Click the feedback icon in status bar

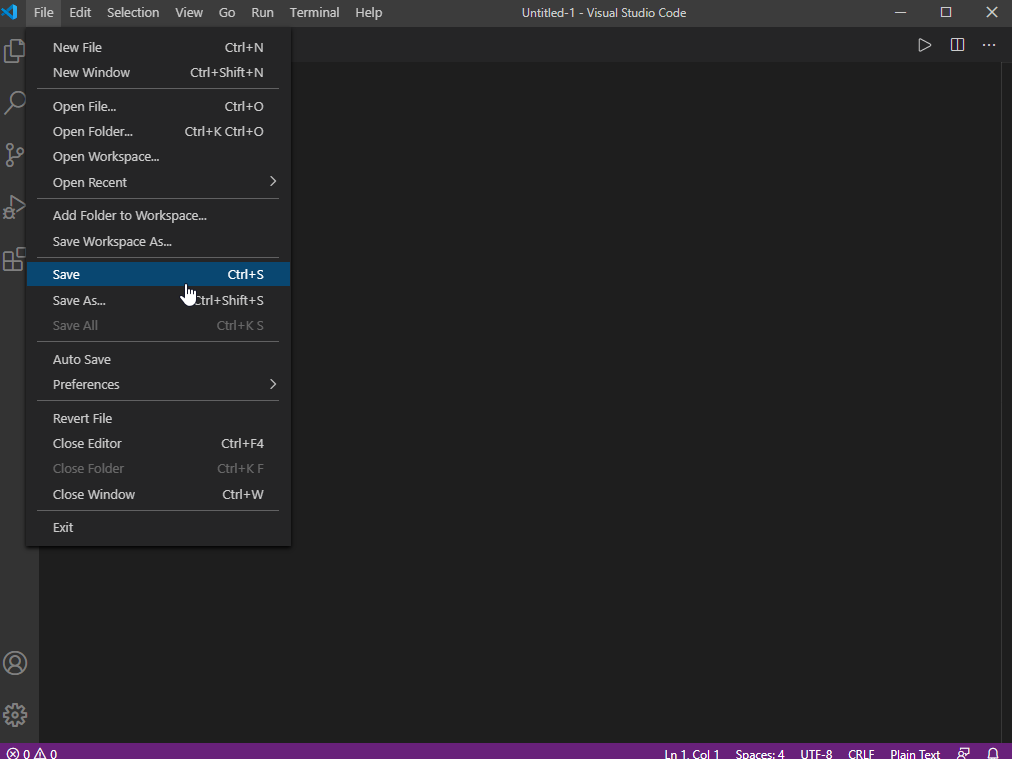[x=964, y=753]
